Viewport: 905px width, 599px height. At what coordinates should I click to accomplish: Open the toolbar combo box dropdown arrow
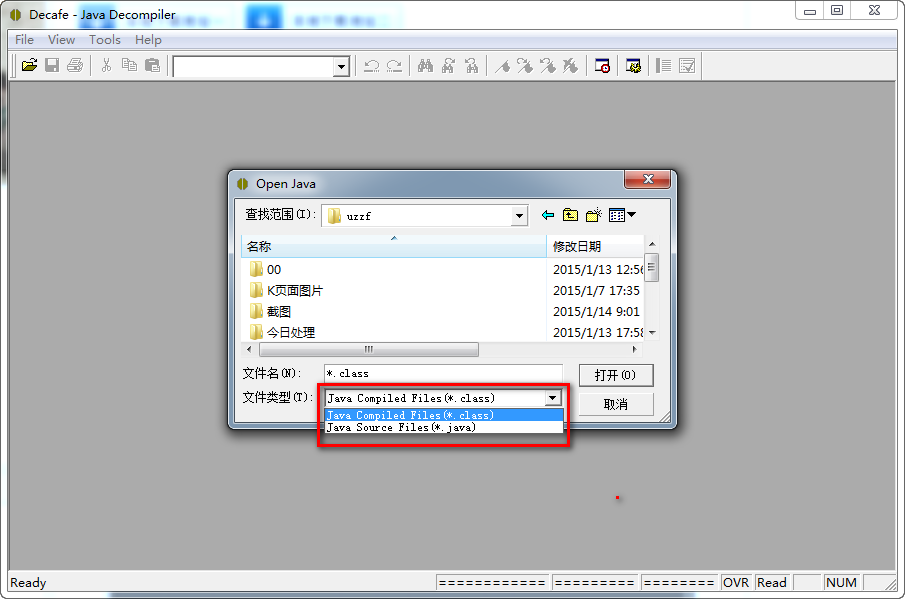coord(342,67)
